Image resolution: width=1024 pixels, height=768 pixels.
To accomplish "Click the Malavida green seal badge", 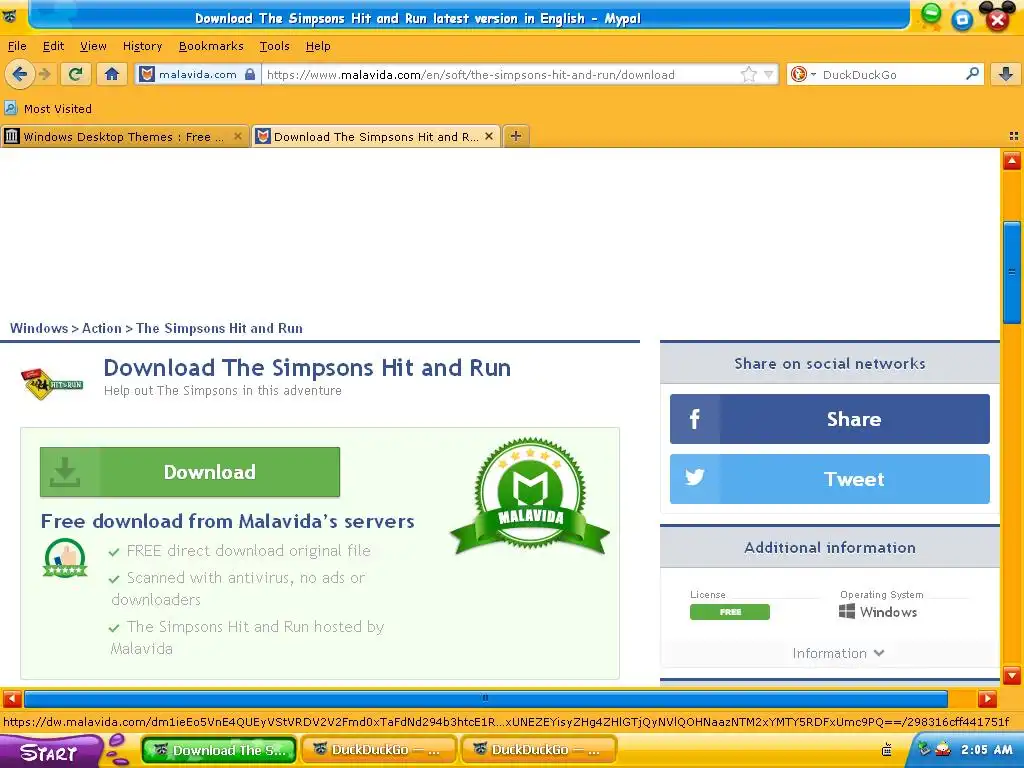I will 530,497.
